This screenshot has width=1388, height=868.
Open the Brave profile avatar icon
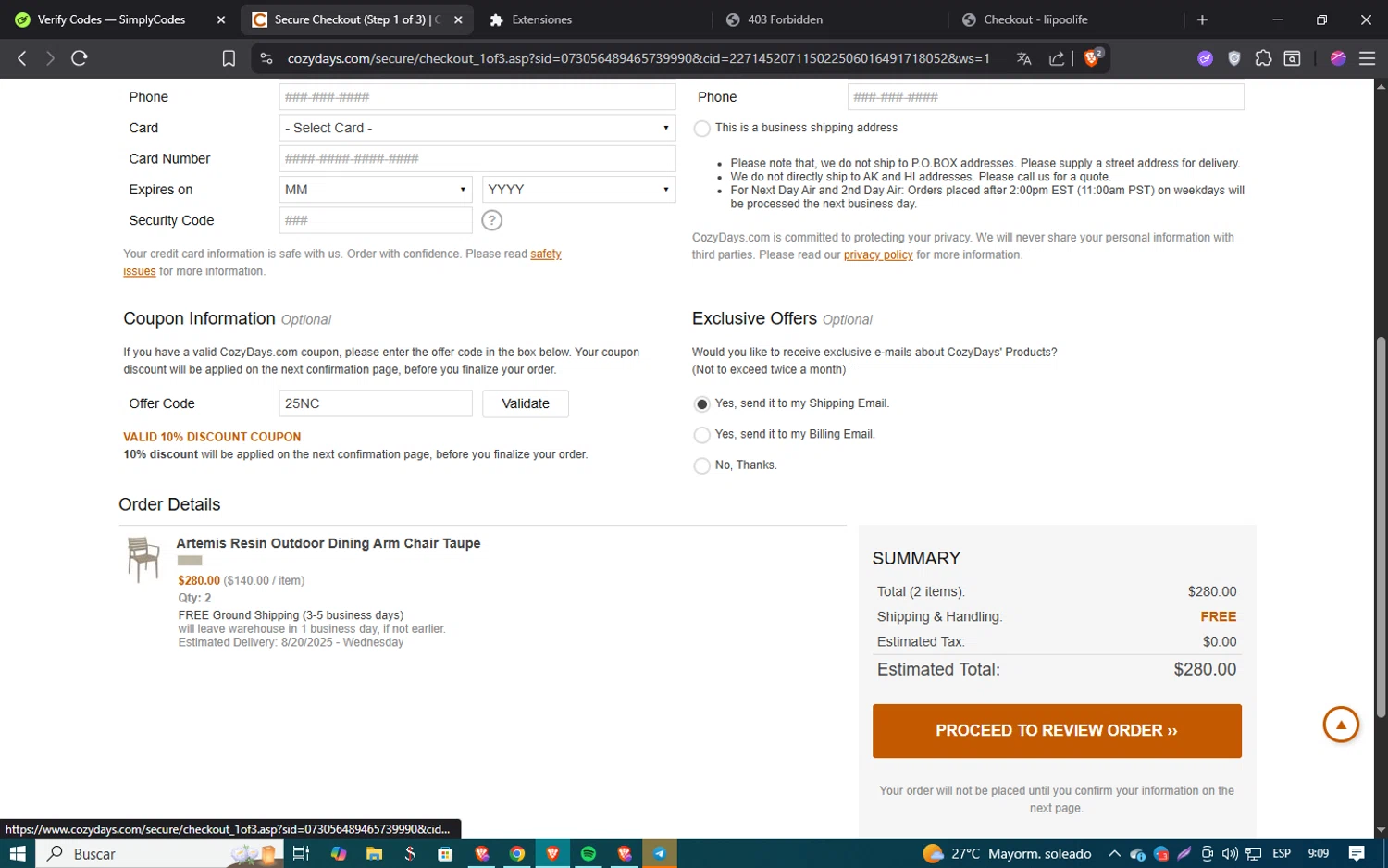click(1338, 58)
